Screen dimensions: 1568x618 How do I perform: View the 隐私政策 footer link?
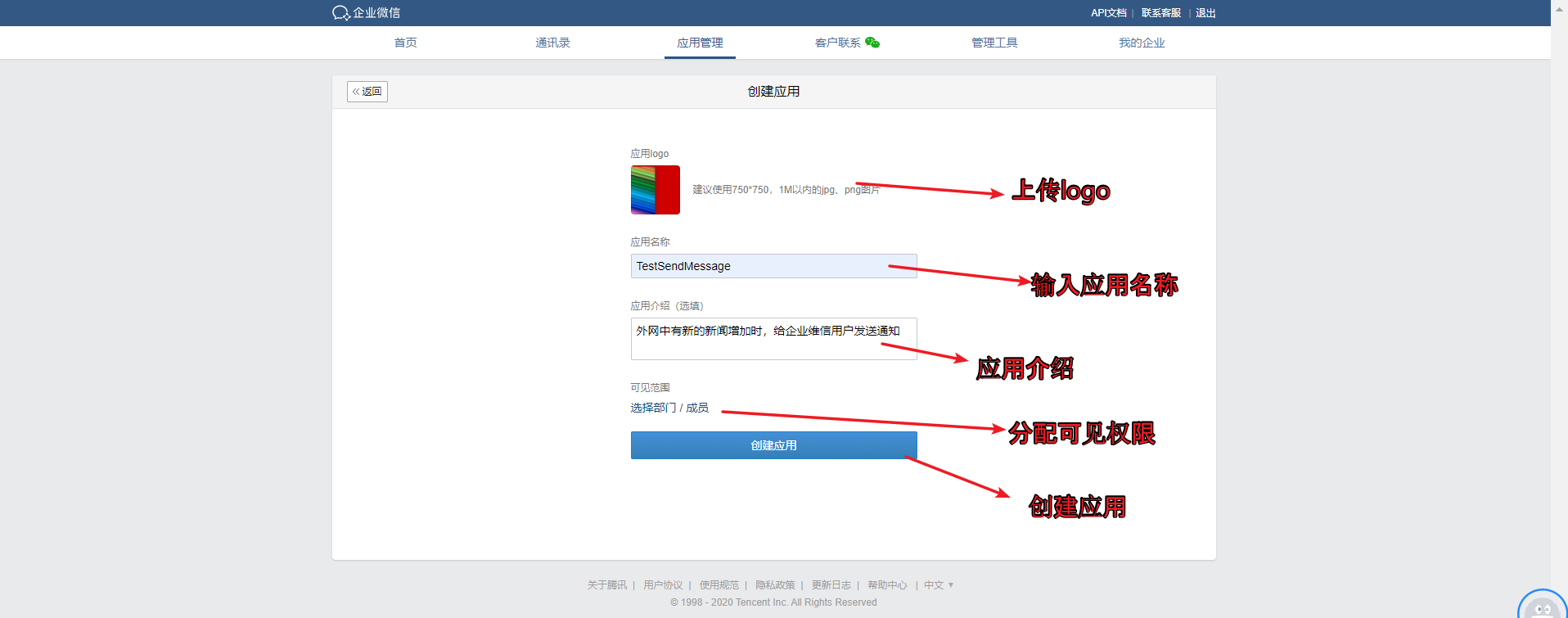coord(775,585)
